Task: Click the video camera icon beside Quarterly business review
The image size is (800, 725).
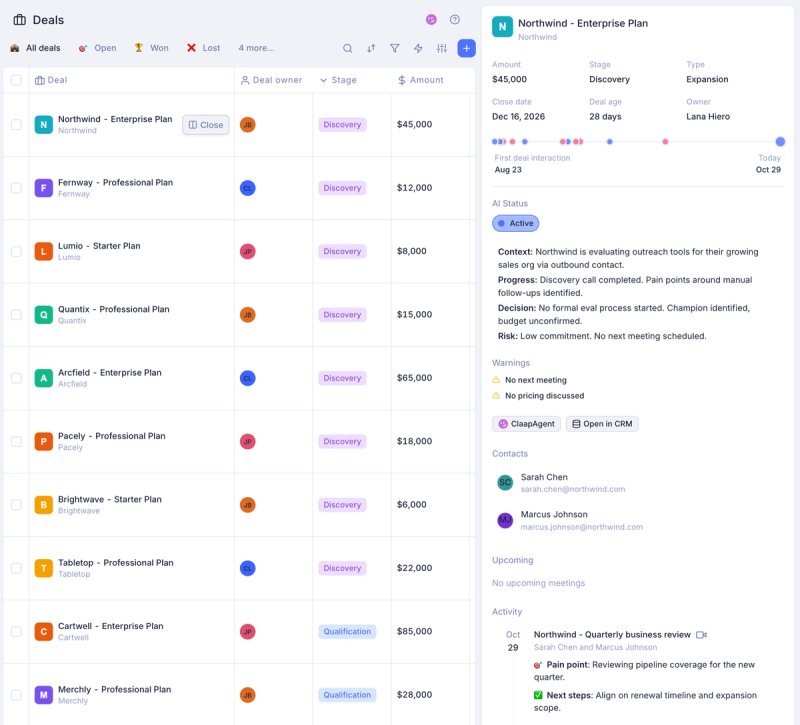Action: [702, 635]
